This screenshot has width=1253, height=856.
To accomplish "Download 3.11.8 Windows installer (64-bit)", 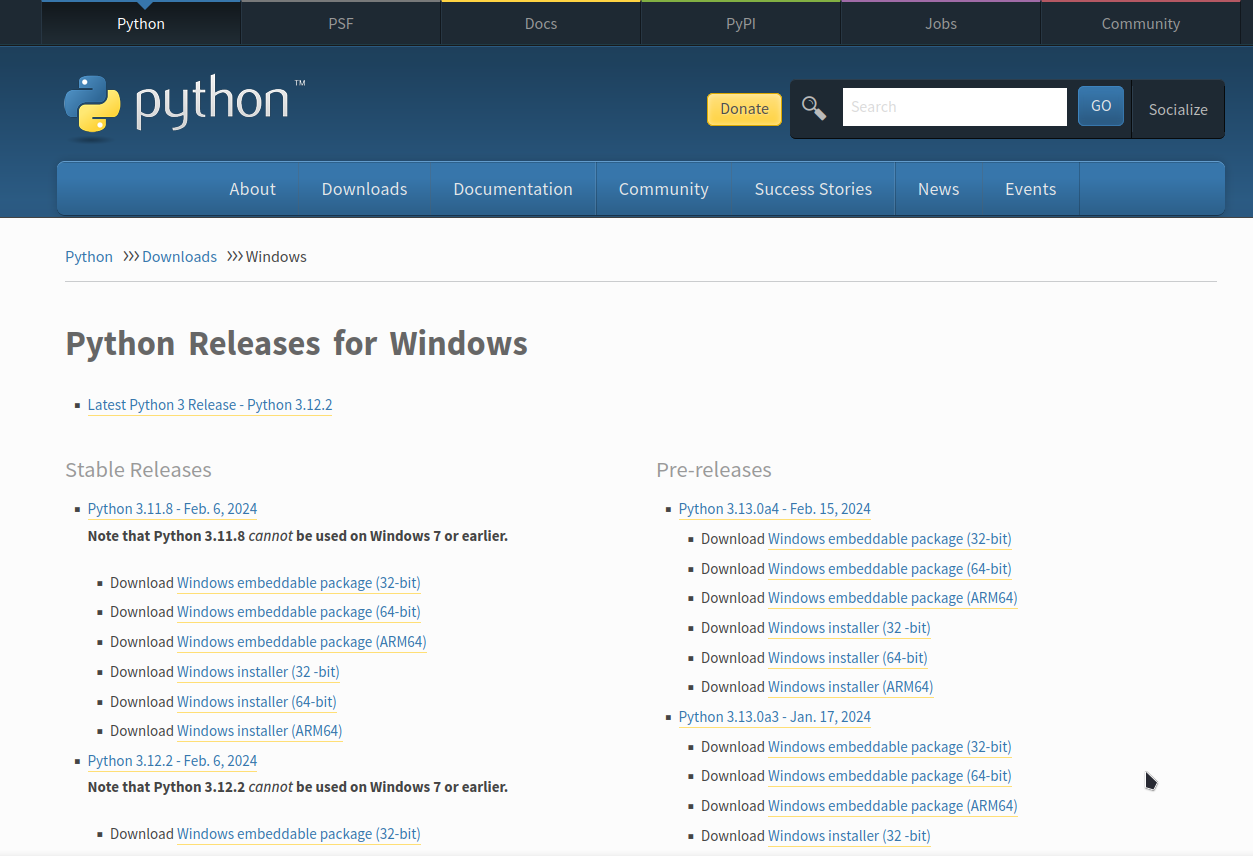I will tap(256, 702).
